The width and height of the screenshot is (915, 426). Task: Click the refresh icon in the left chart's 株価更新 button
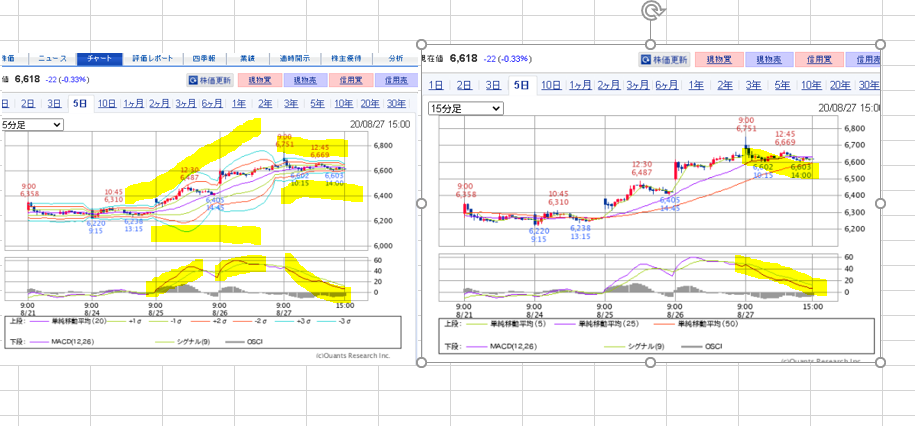click(x=195, y=80)
